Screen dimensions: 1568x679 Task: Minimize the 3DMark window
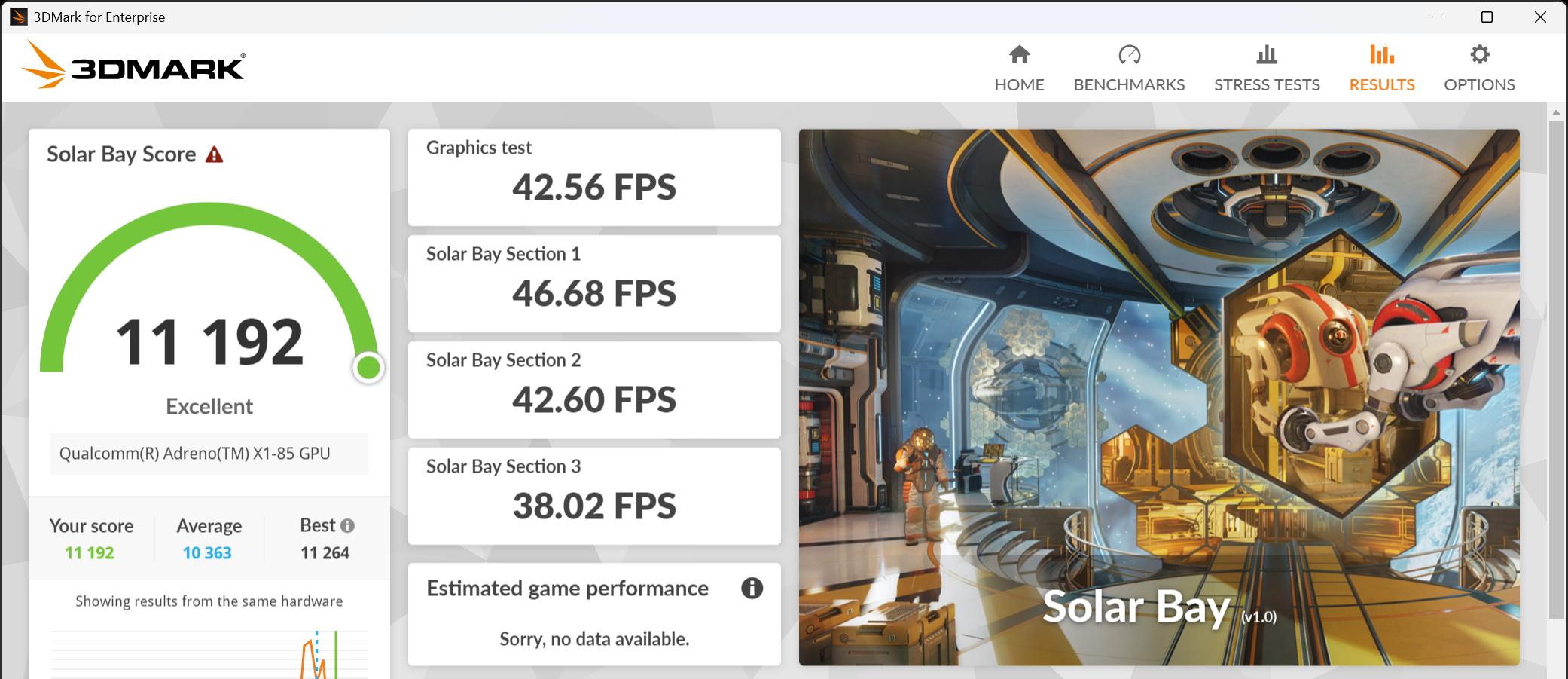click(x=1435, y=17)
